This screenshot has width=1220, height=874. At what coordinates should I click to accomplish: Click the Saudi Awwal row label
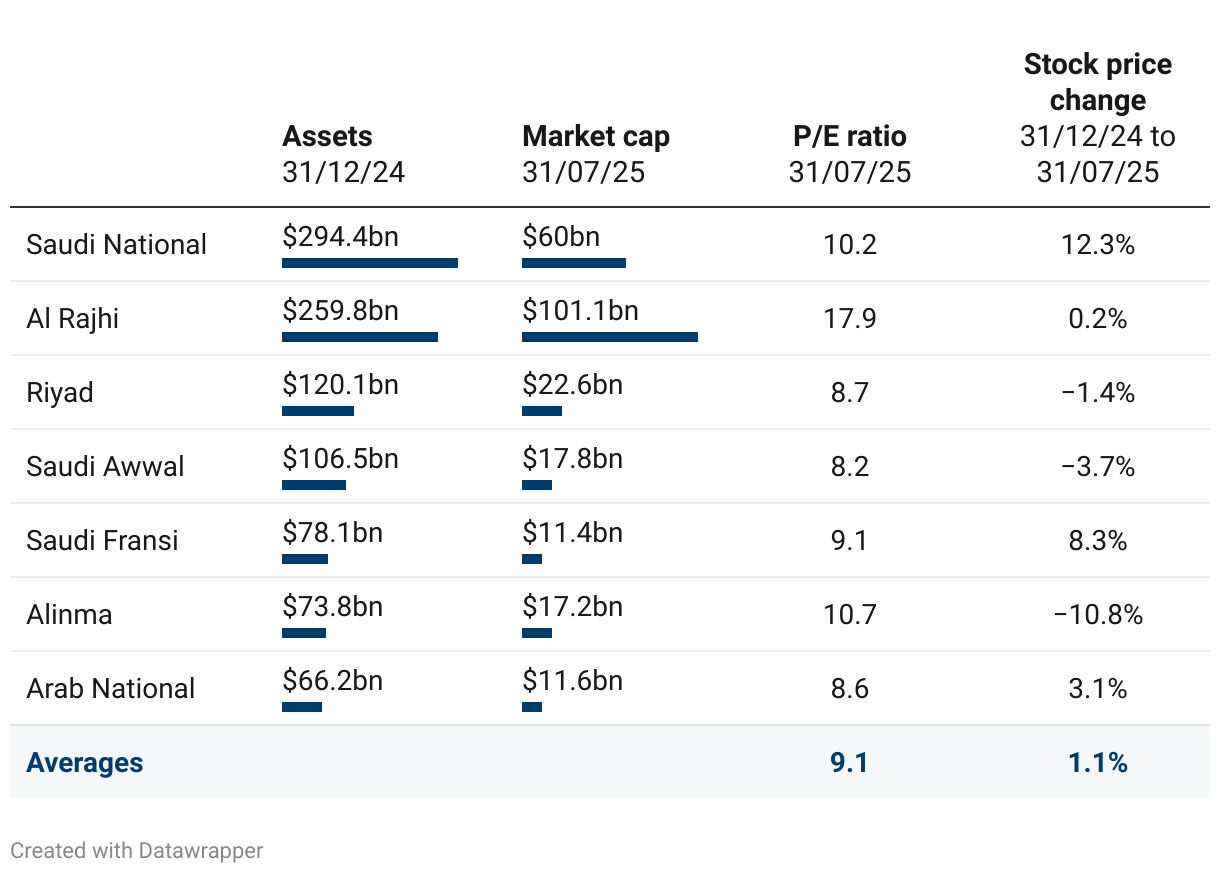[105, 467]
